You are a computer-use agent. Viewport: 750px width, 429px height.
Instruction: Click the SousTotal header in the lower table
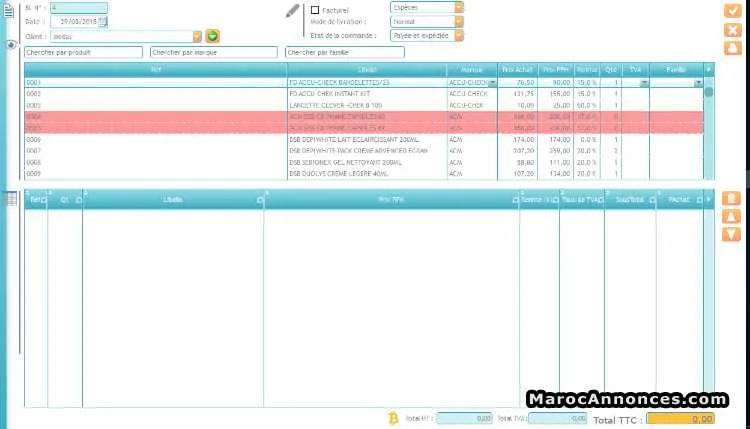[x=630, y=199]
